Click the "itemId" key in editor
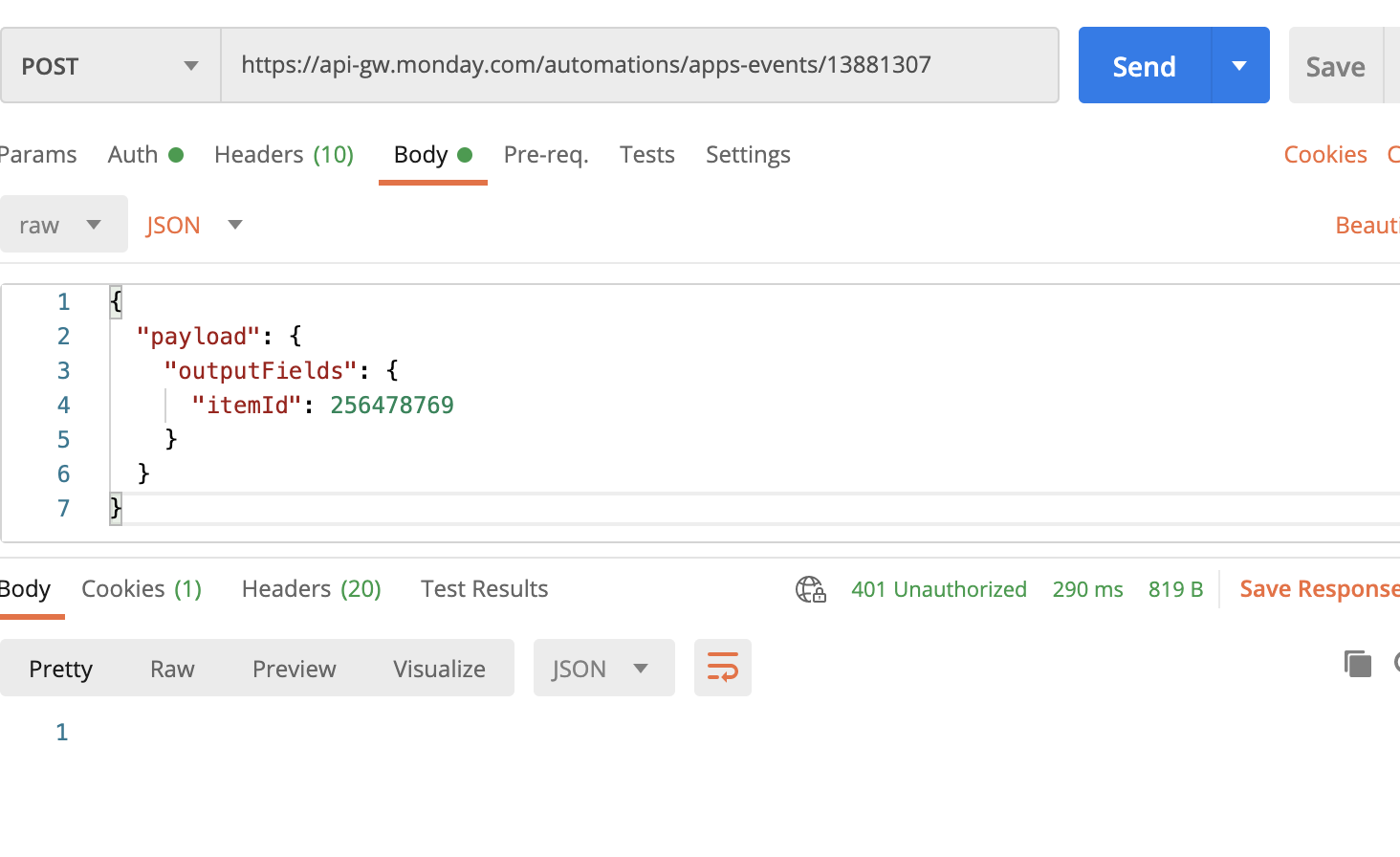Image resolution: width=1400 pixels, height=857 pixels. 248,406
